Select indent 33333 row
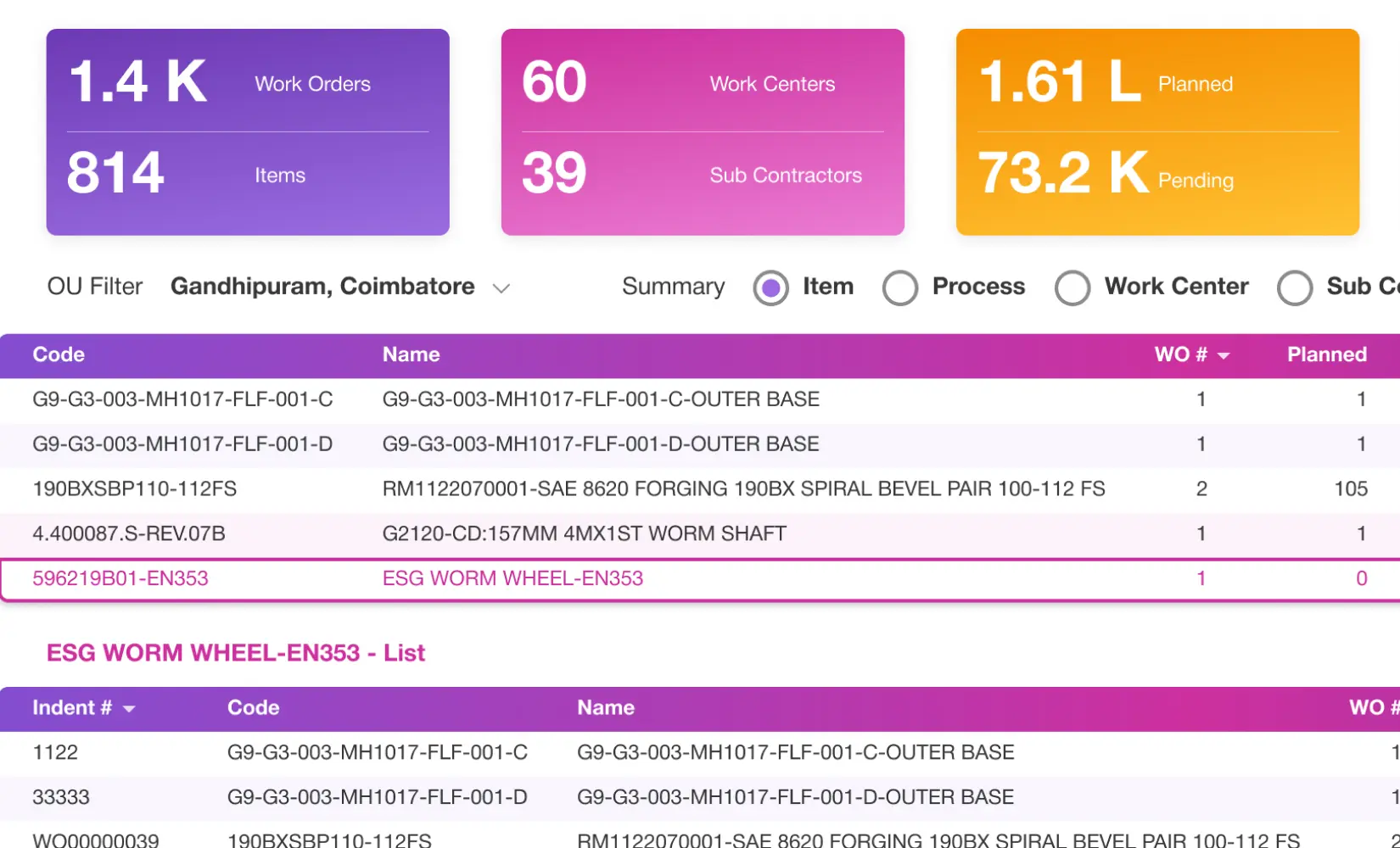Image resolution: width=1400 pixels, height=848 pixels. 700,797
